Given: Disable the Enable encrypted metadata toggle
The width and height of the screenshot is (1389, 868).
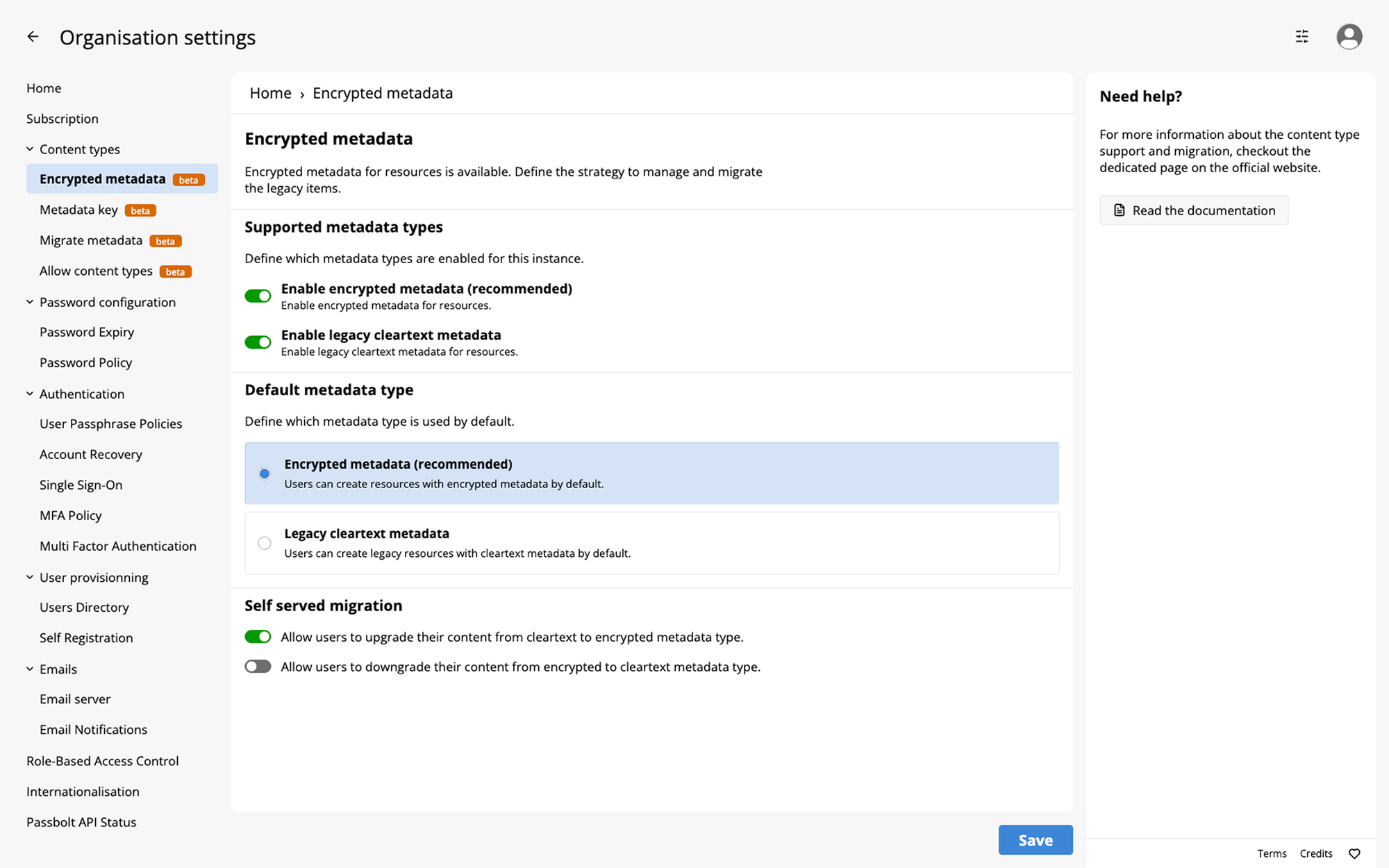Looking at the screenshot, I should [x=258, y=295].
